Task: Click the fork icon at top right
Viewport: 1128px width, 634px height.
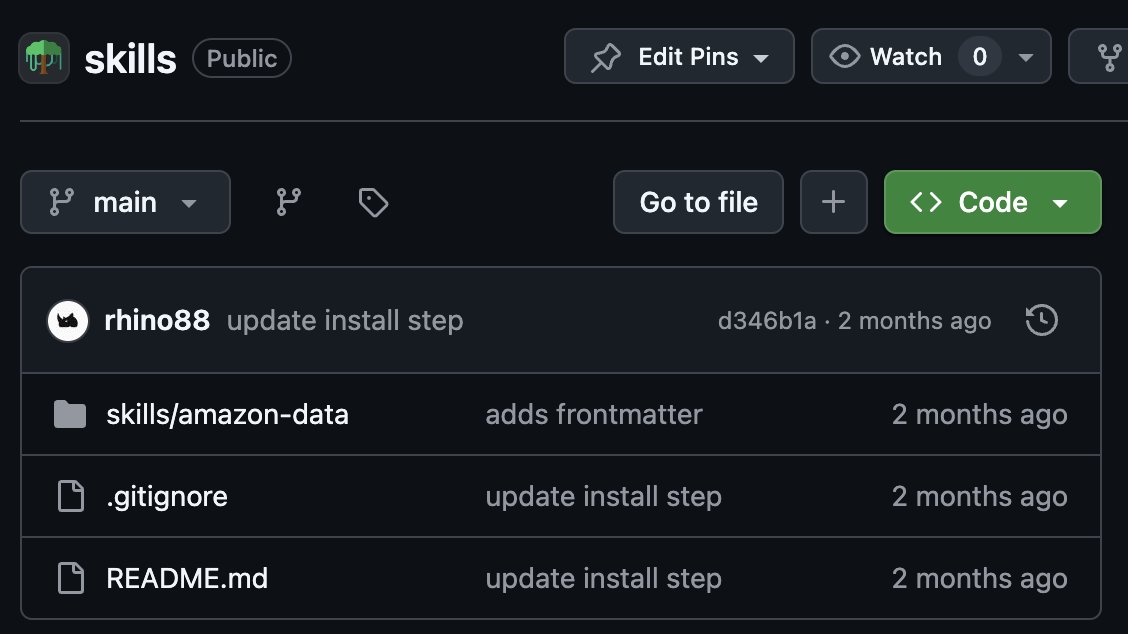Action: click(x=1109, y=57)
